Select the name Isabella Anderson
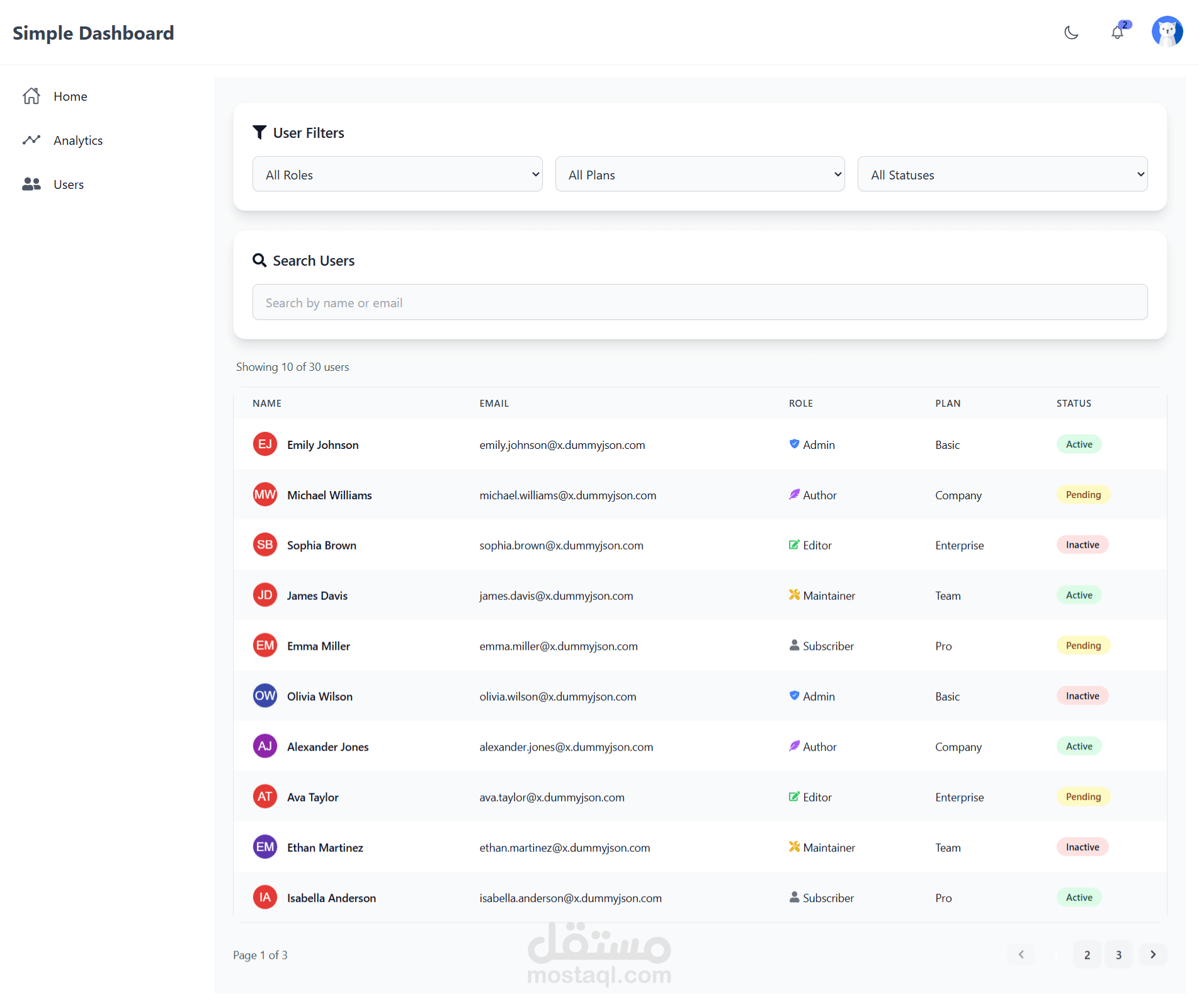The height and width of the screenshot is (1008, 1199). (x=331, y=898)
